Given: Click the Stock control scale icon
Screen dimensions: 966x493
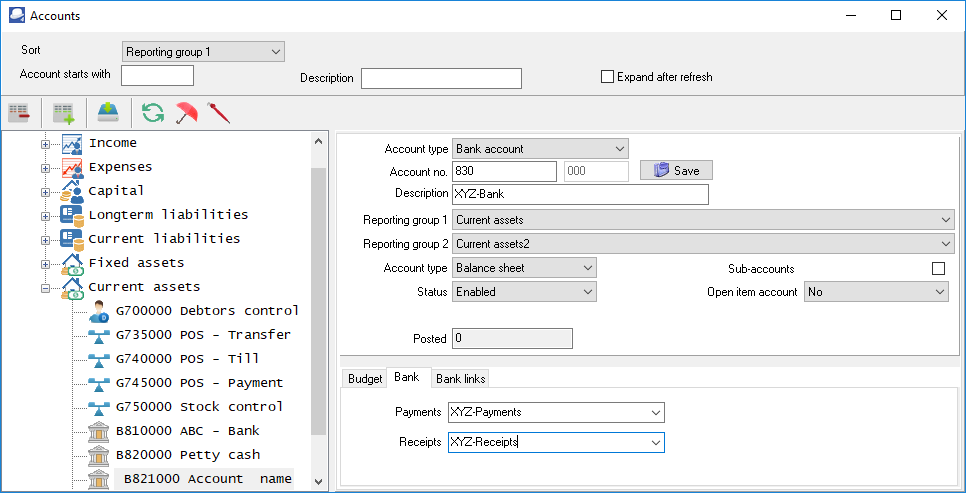Looking at the screenshot, I should click(99, 408).
